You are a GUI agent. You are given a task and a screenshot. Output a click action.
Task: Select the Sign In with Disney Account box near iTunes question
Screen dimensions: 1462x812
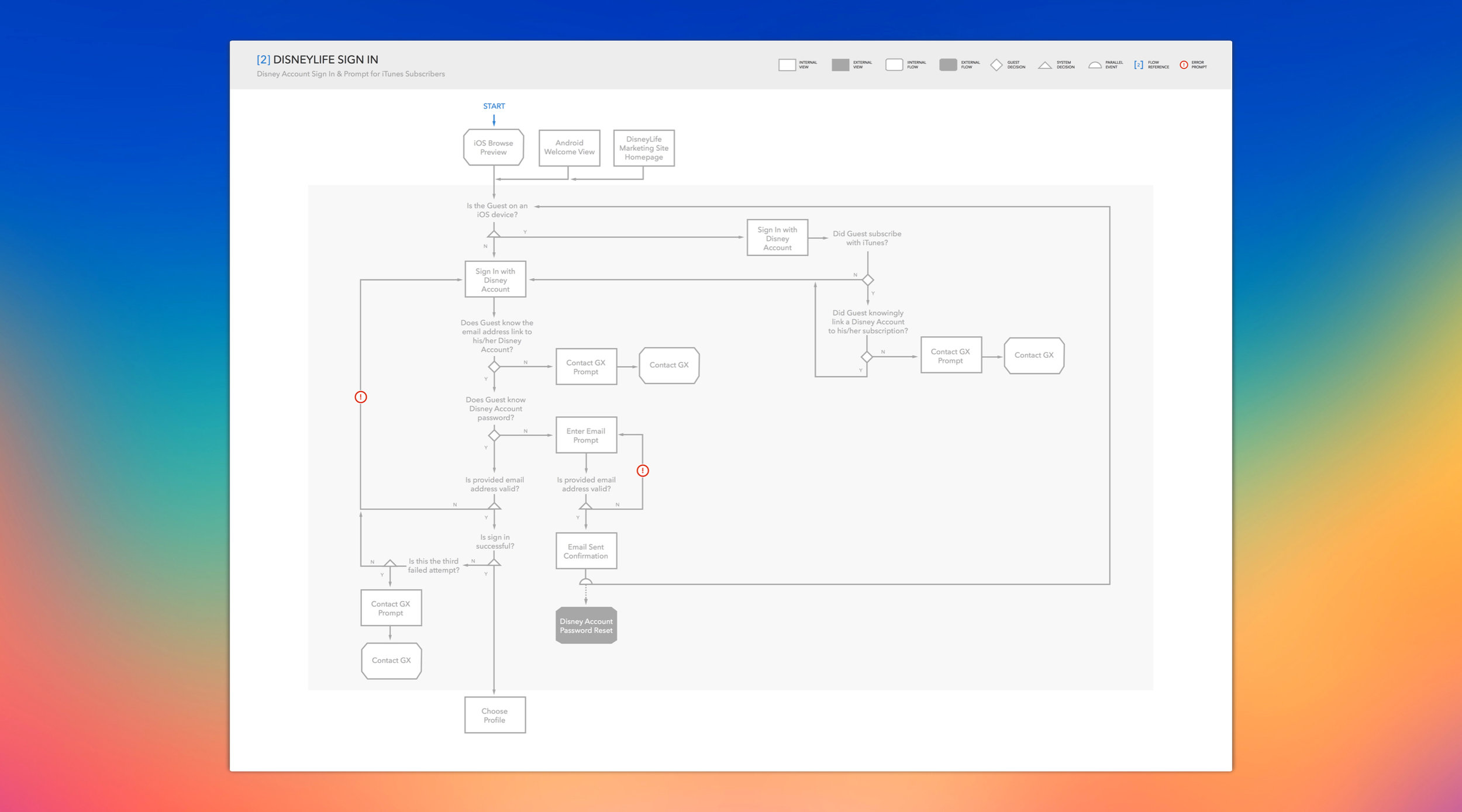(x=778, y=237)
